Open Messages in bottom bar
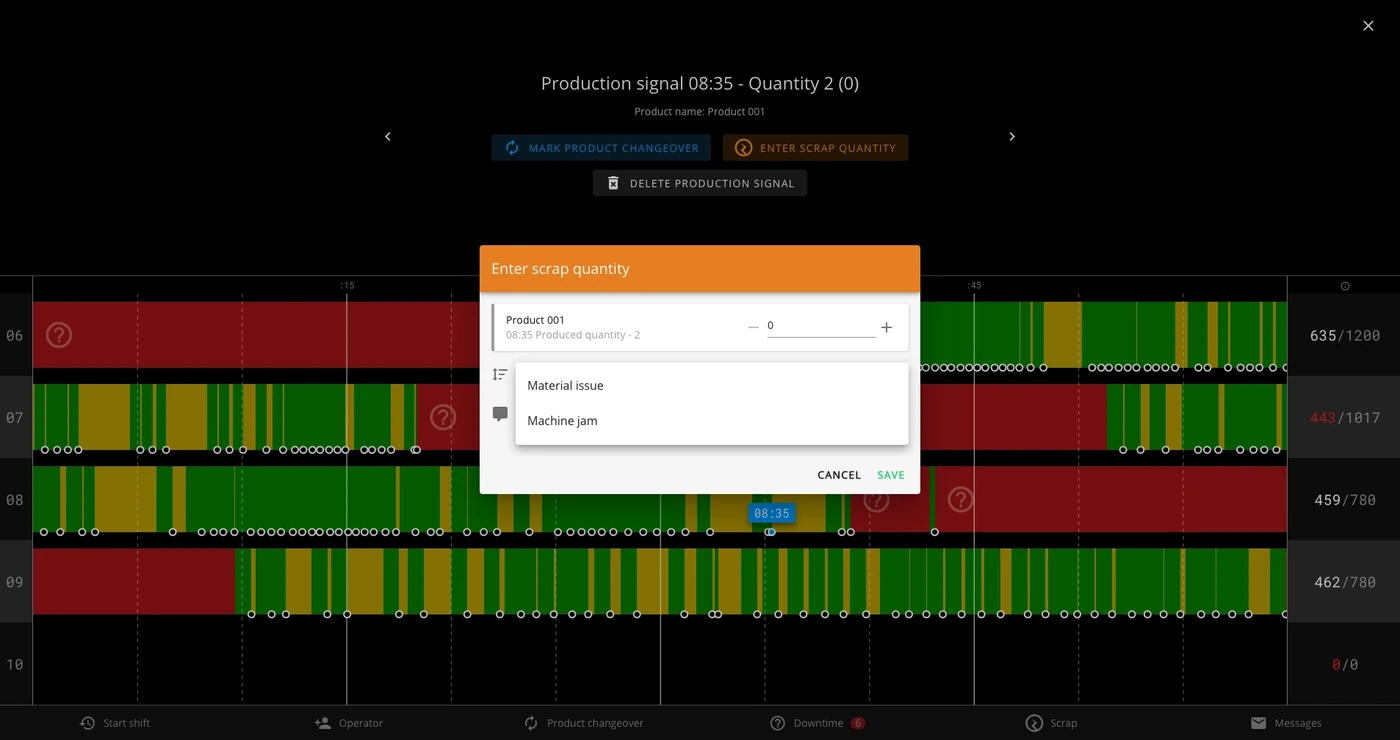Screen dimensions: 1400x740 [x=1286, y=723]
